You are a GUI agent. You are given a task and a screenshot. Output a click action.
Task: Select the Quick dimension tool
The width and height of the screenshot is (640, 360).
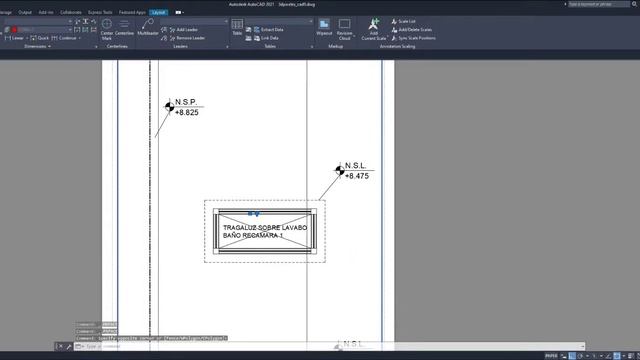click(40, 38)
